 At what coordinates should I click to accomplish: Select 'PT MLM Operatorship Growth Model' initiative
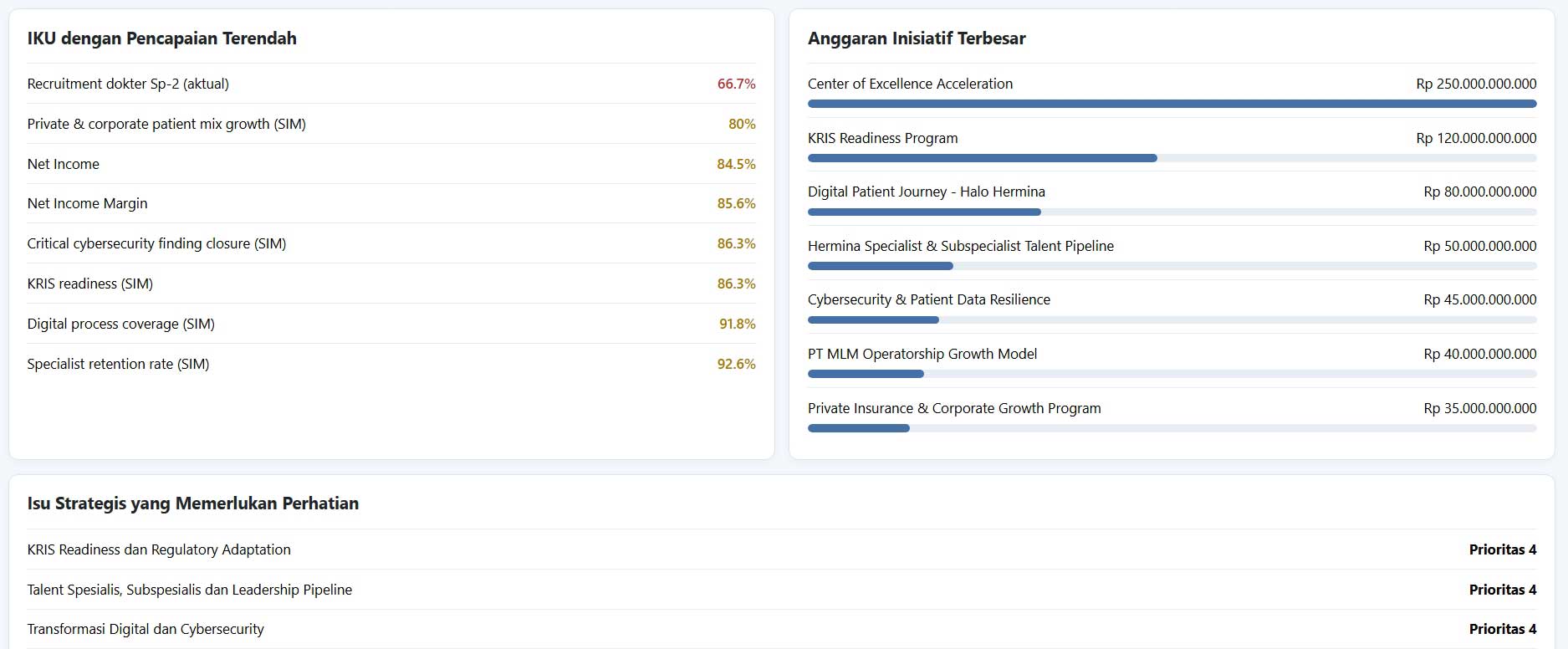pos(922,354)
